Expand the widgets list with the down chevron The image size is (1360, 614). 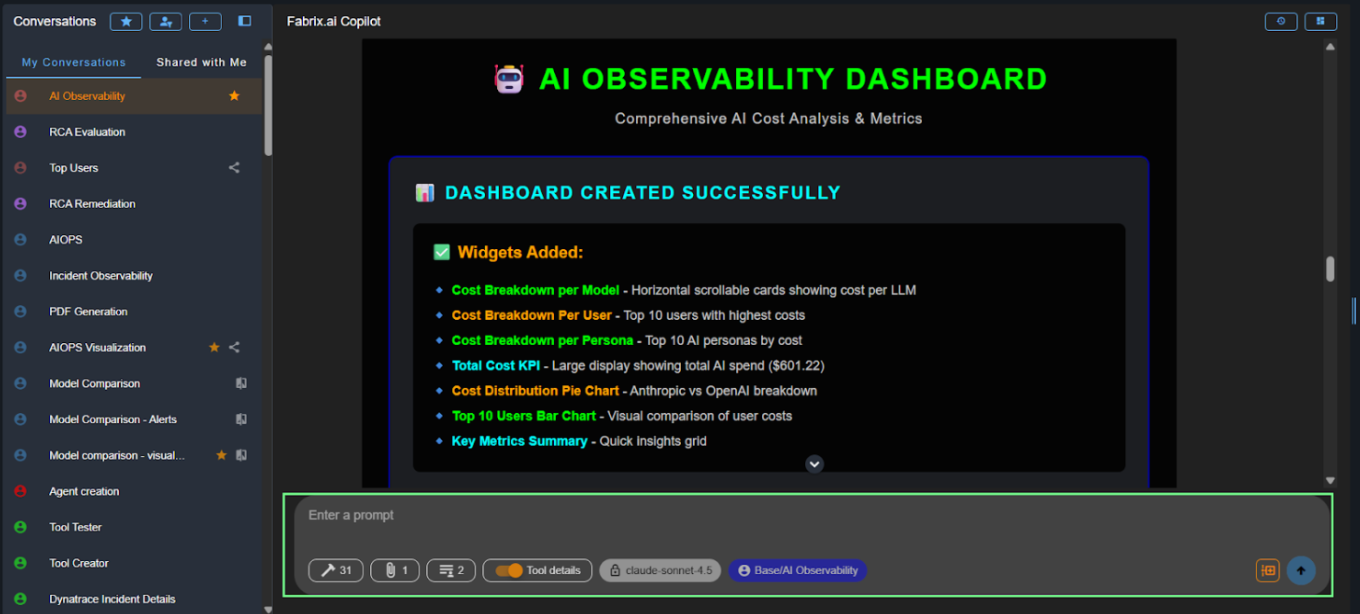[x=814, y=464]
